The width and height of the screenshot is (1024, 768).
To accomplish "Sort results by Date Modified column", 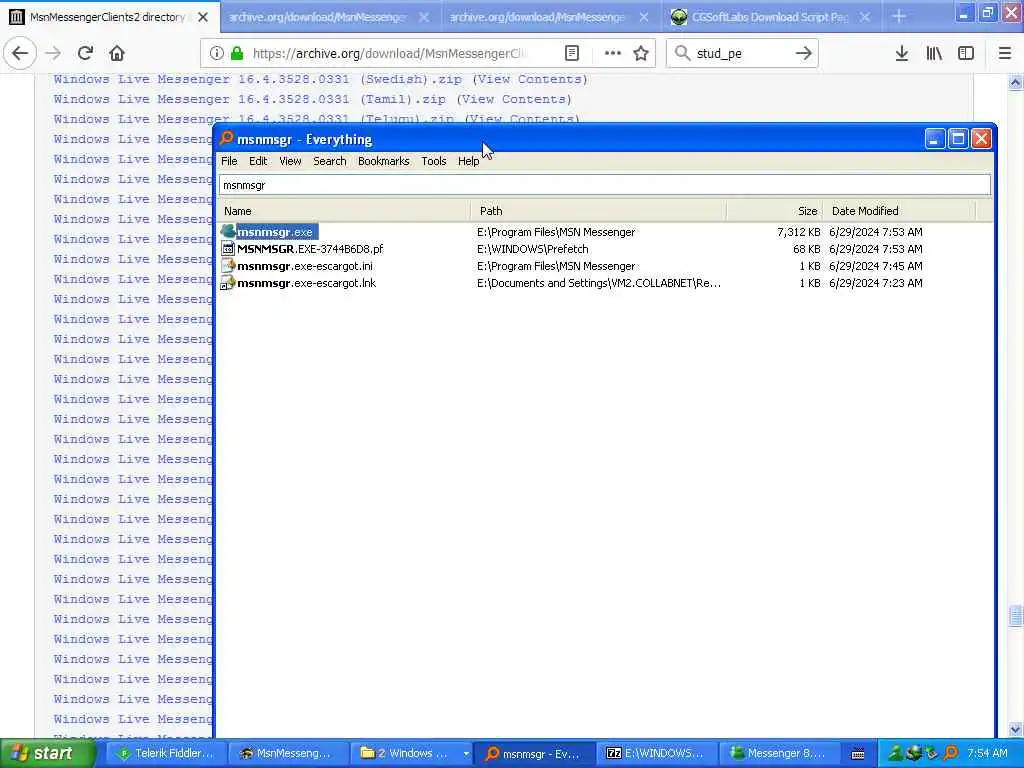I will coord(899,211).
